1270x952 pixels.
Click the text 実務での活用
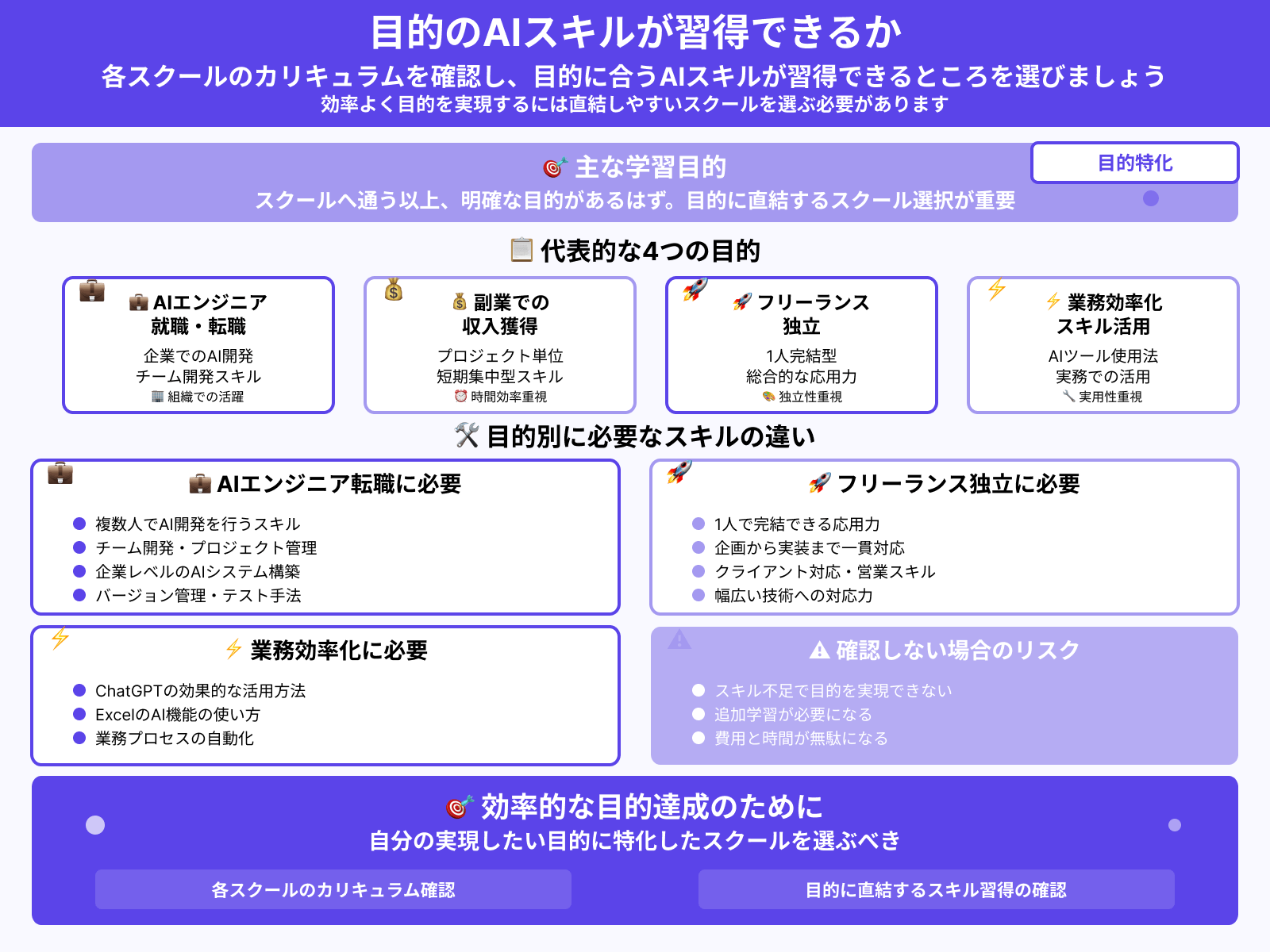(x=1103, y=376)
